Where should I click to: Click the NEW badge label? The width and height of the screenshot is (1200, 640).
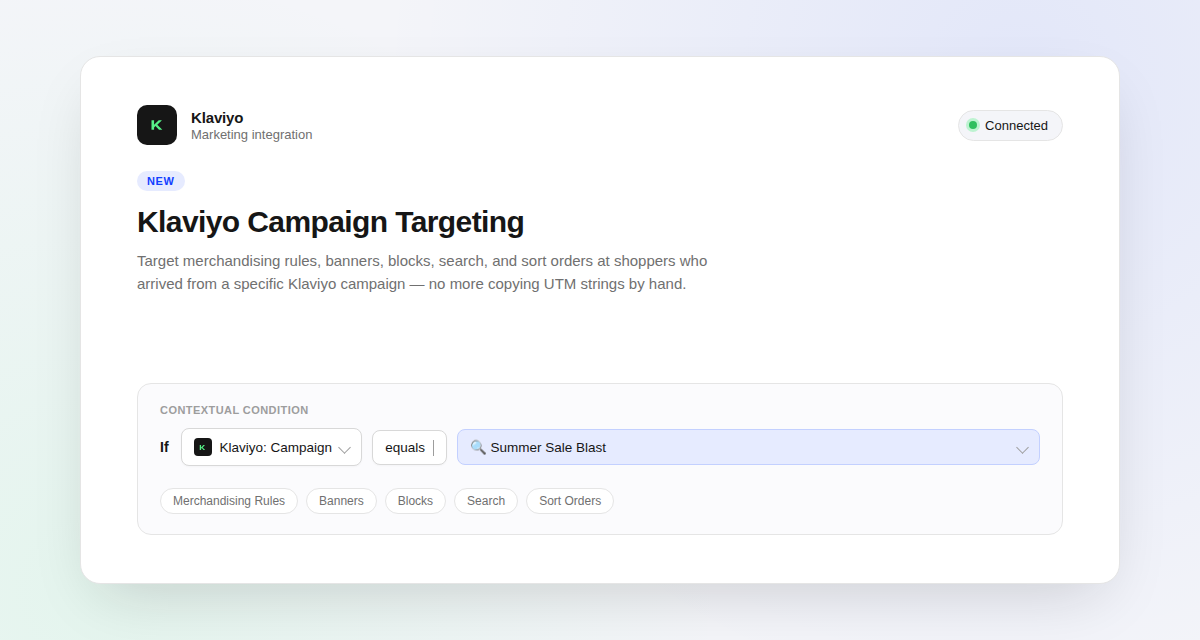pyautogui.click(x=161, y=181)
